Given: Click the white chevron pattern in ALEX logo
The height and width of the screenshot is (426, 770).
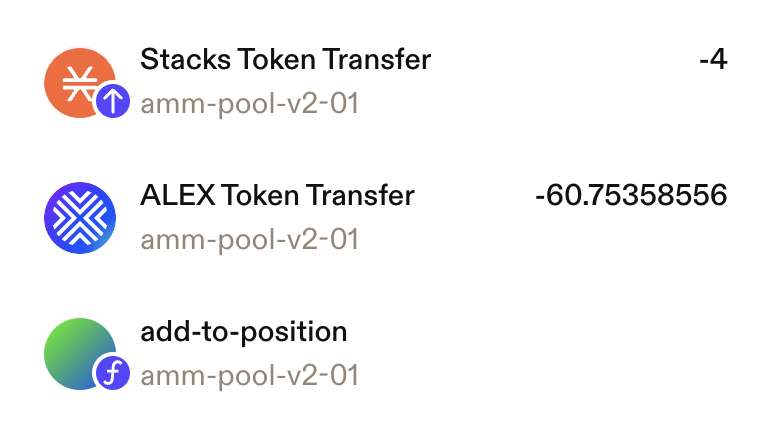Looking at the screenshot, I should 80,218.
